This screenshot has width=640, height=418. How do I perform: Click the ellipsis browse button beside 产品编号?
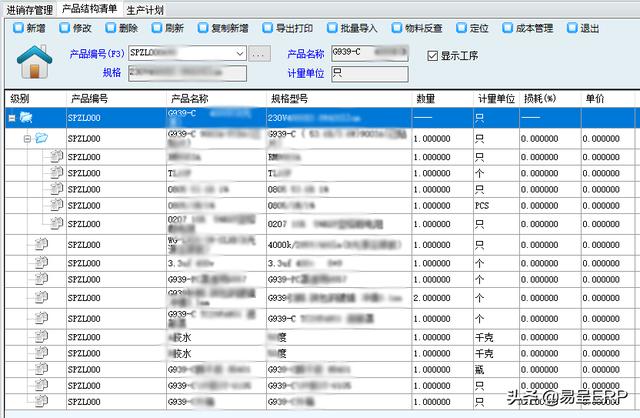pos(260,53)
